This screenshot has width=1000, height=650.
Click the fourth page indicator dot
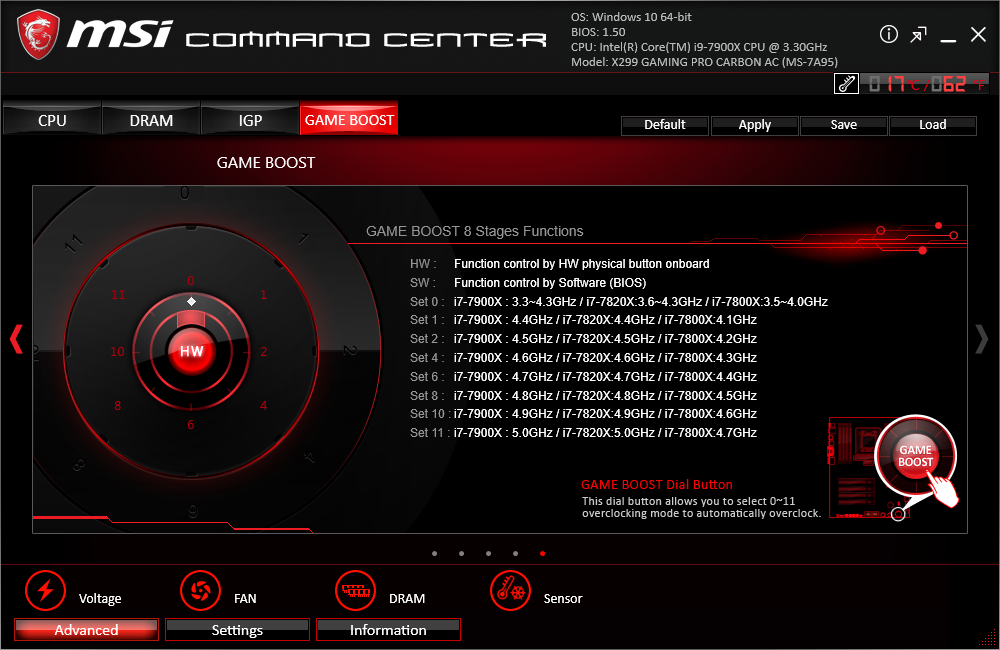pyautogui.click(x=515, y=554)
